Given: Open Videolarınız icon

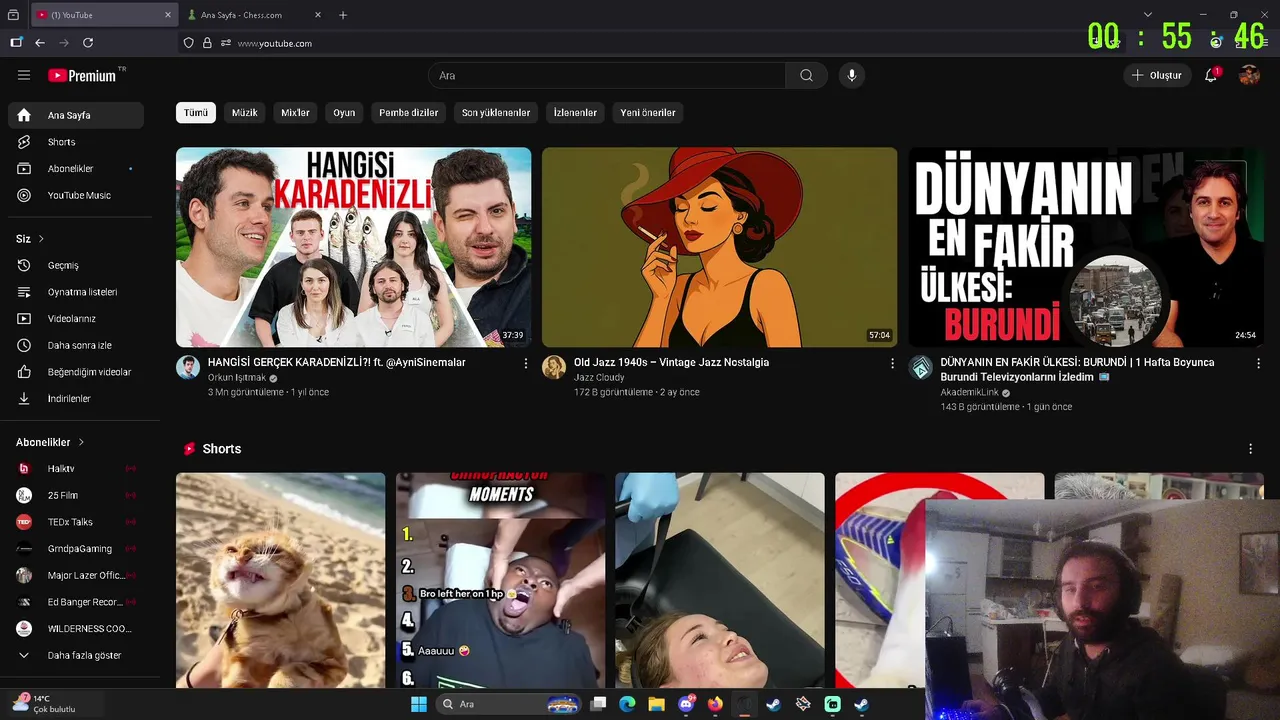Looking at the screenshot, I should click(24, 319).
